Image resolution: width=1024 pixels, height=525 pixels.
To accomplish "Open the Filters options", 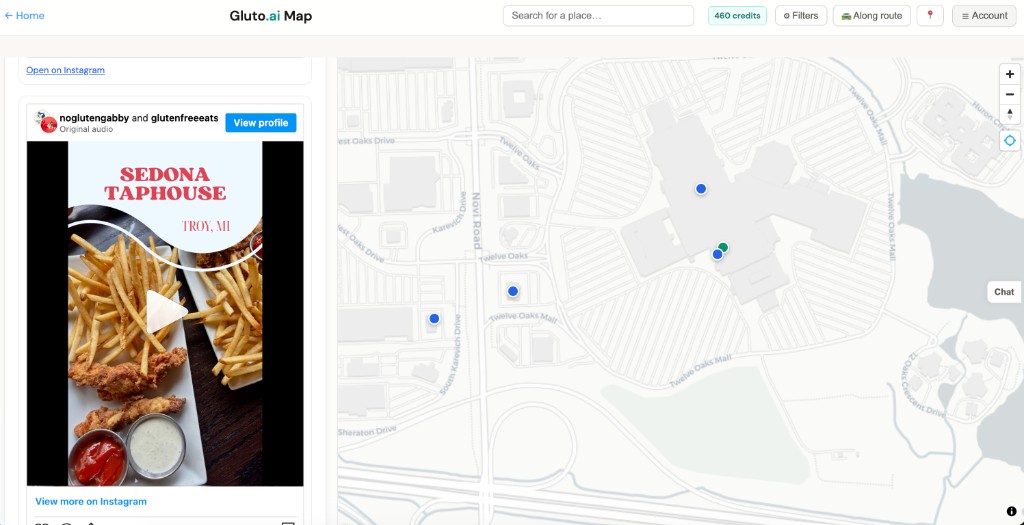I will pos(801,16).
